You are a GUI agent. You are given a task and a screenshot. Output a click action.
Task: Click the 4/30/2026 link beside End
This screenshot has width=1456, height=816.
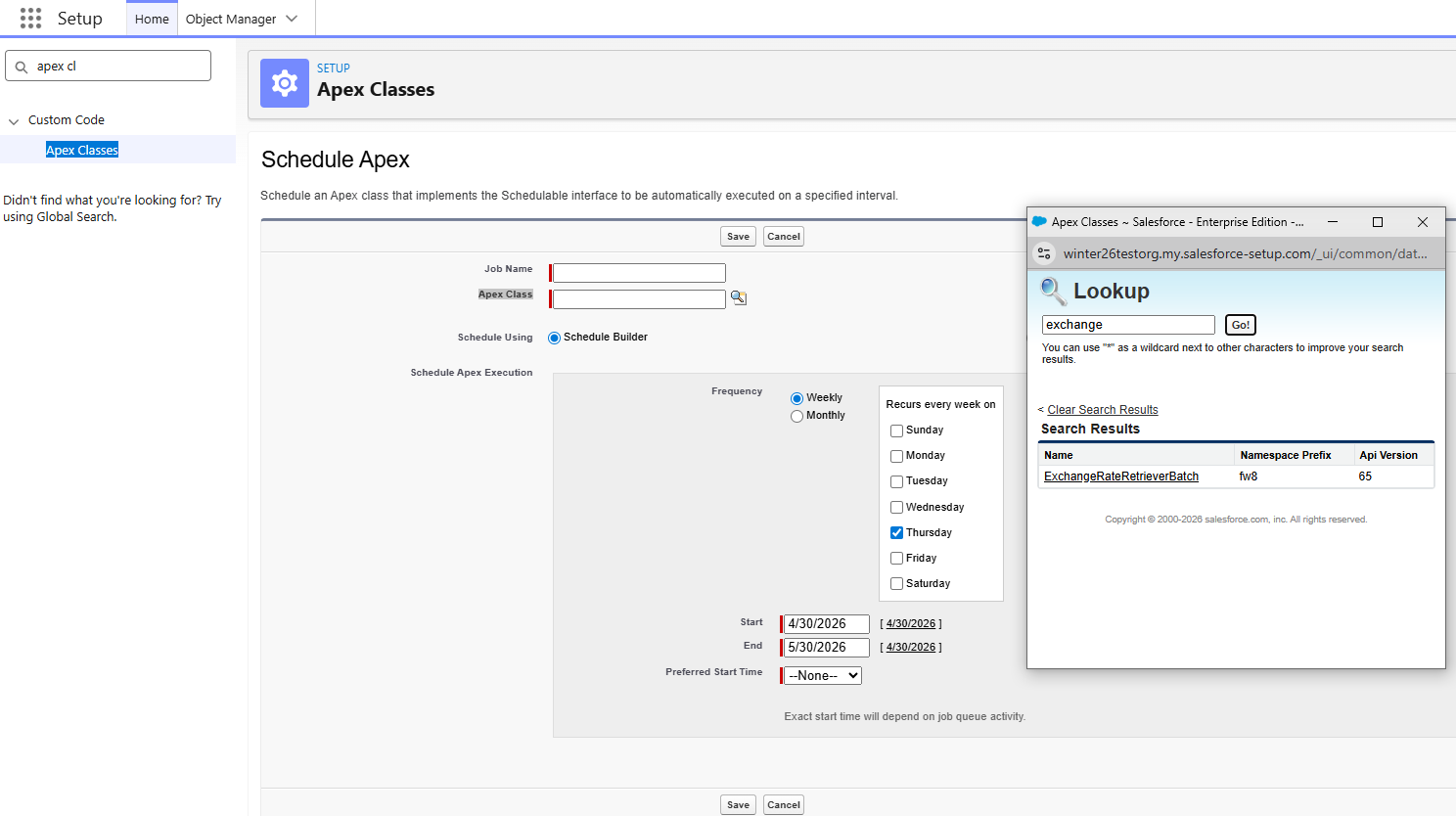[x=911, y=648]
